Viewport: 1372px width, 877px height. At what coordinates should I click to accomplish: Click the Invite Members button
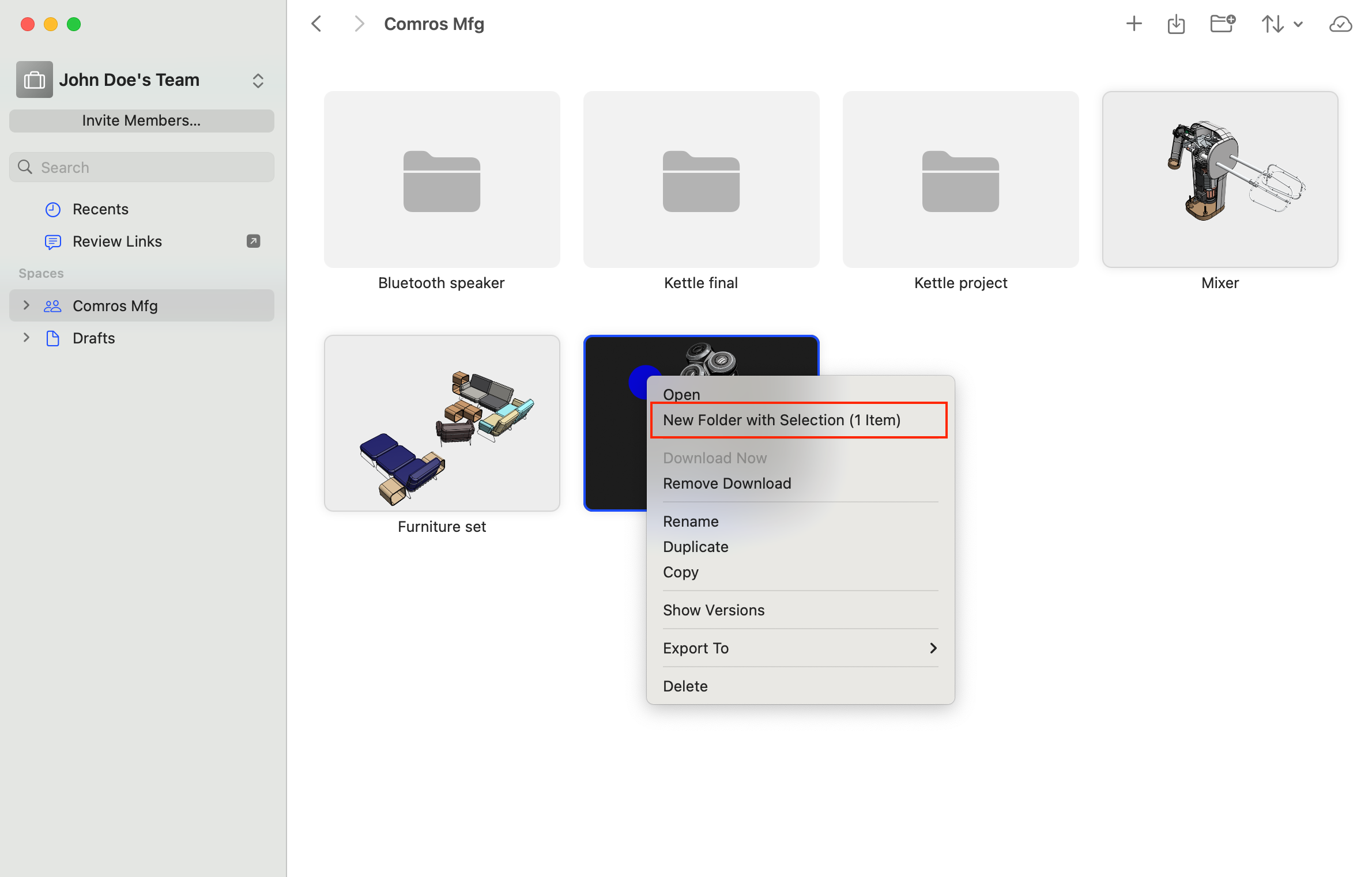tap(142, 120)
